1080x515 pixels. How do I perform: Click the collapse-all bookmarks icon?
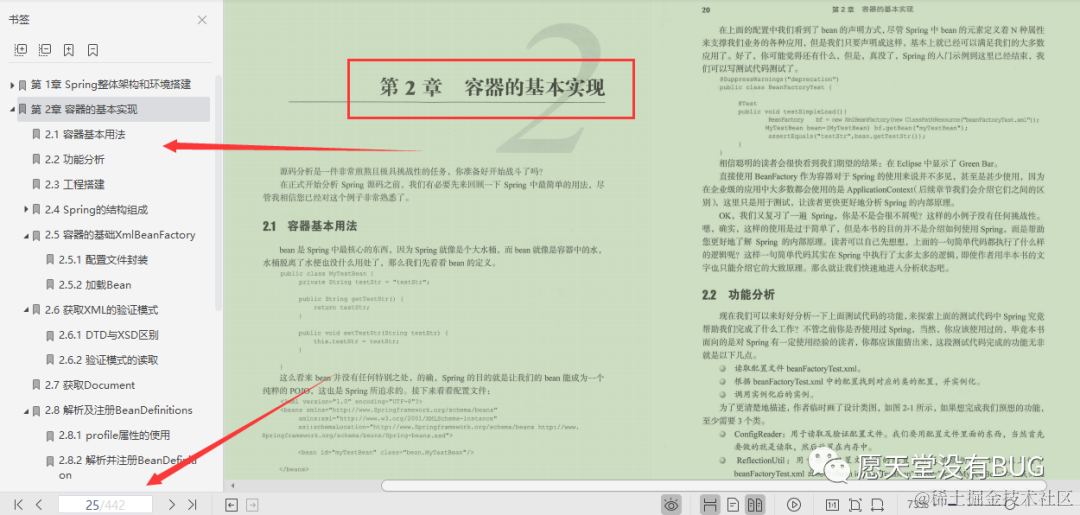point(45,50)
